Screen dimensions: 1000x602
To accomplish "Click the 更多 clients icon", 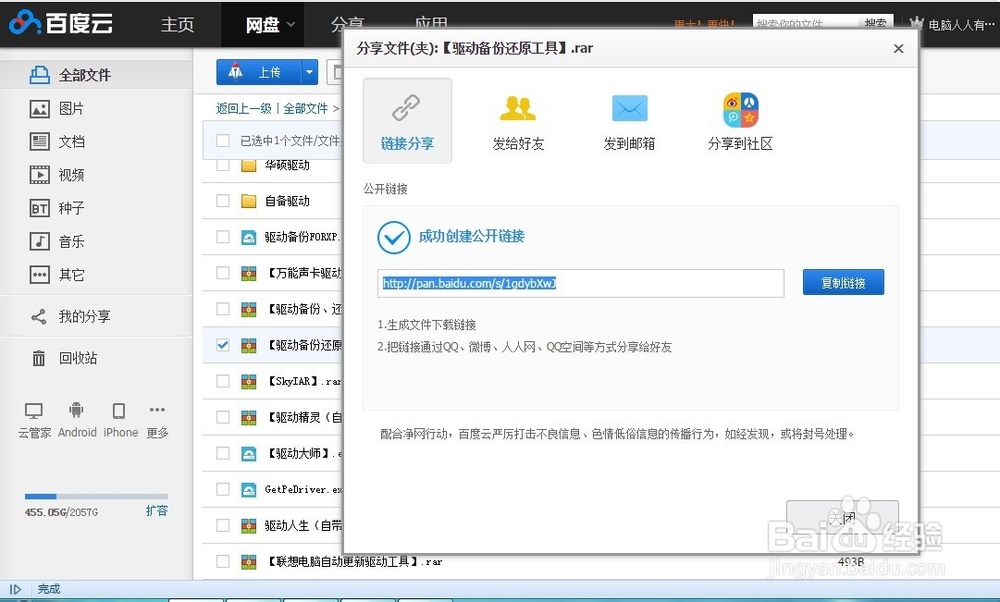I will click(x=157, y=409).
